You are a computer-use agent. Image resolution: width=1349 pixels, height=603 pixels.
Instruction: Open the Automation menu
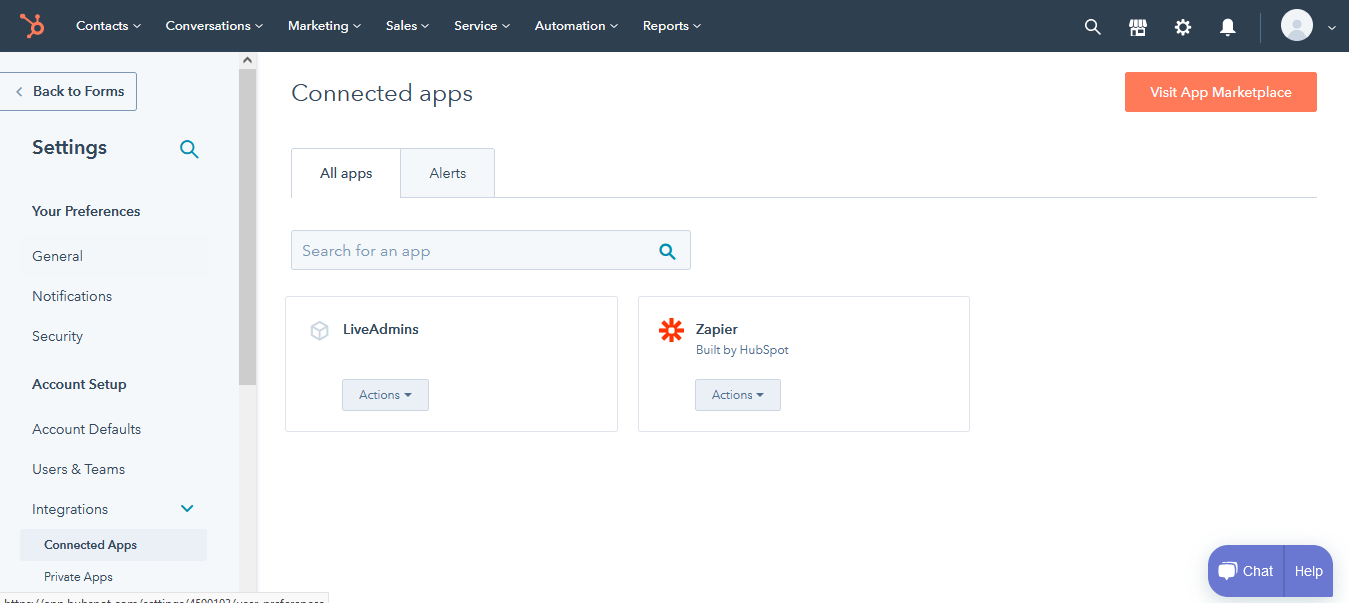click(x=576, y=26)
